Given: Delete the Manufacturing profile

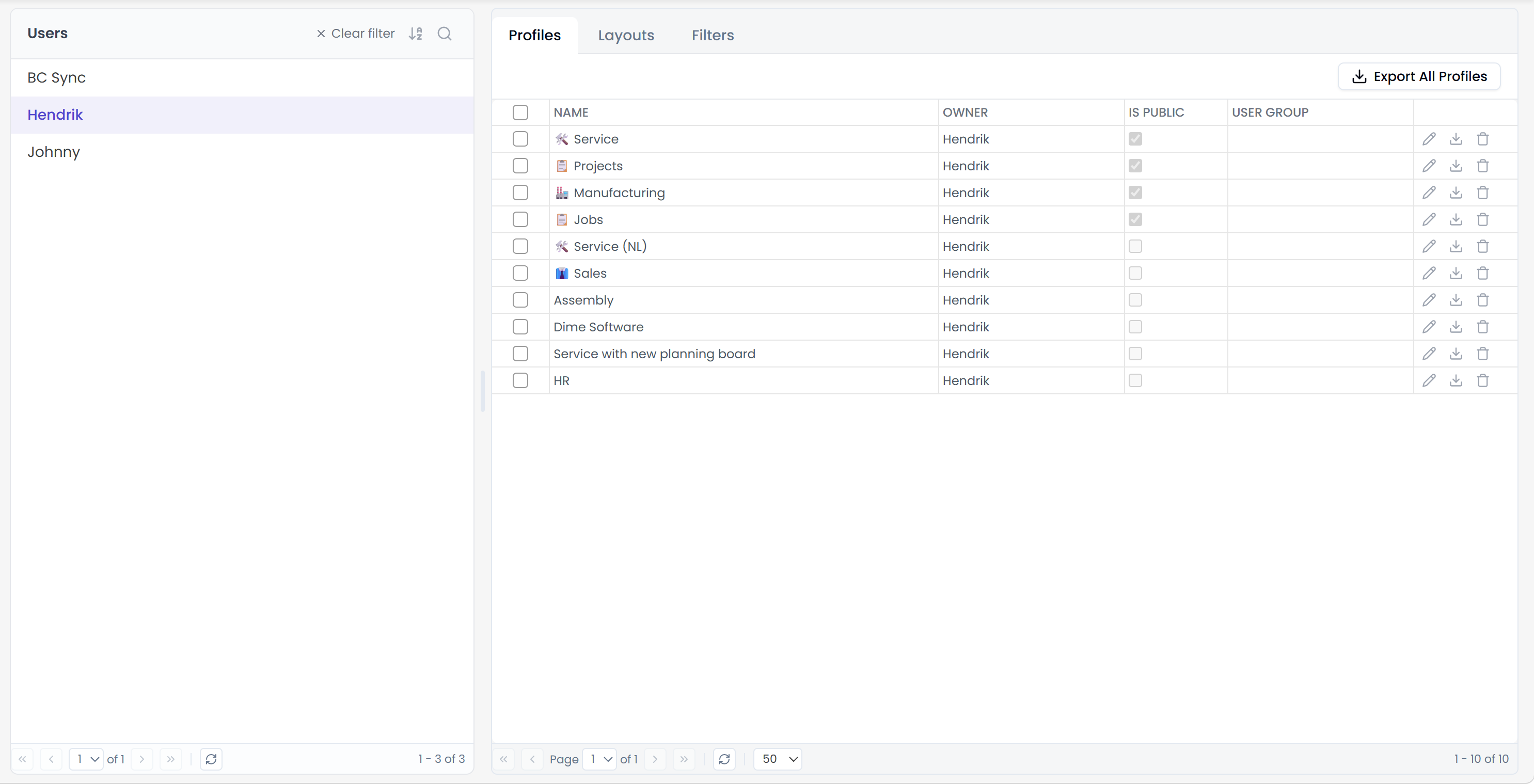Looking at the screenshot, I should coord(1483,193).
